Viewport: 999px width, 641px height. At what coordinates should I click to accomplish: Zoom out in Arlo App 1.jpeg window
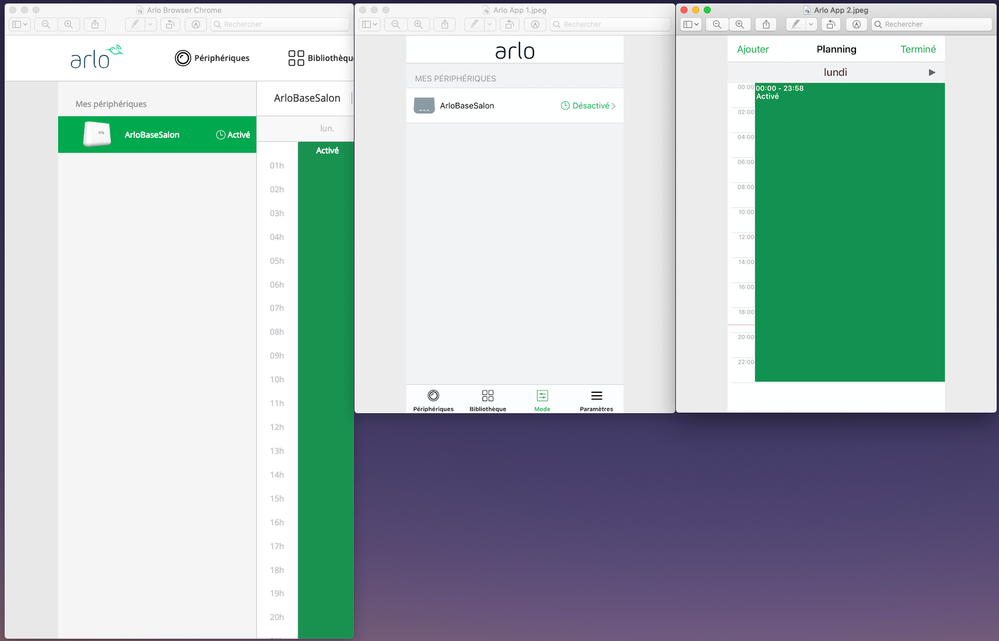pyautogui.click(x=396, y=24)
